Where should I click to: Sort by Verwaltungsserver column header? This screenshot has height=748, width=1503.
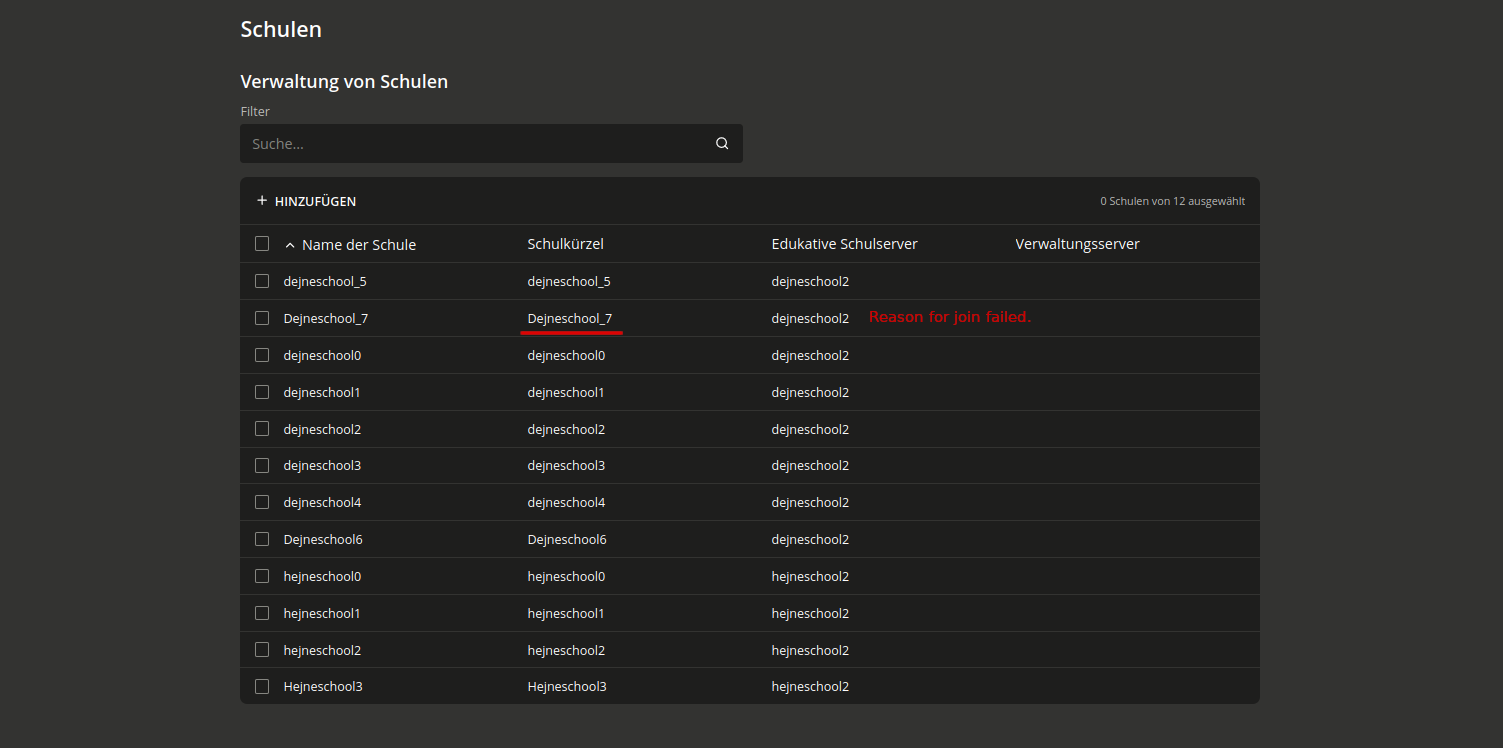point(1077,244)
